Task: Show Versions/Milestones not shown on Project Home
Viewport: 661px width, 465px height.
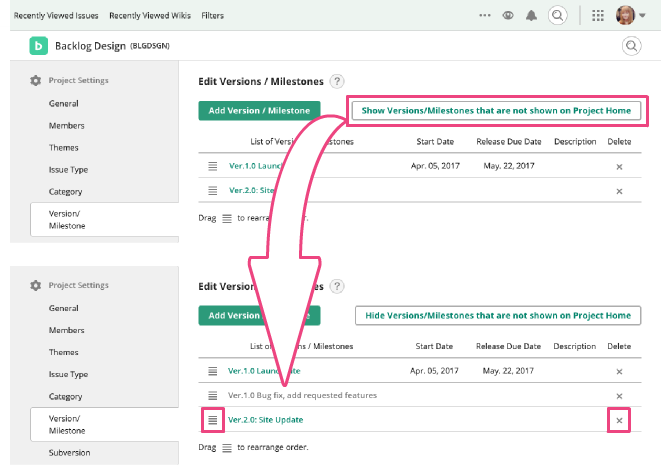Action: 496,110
